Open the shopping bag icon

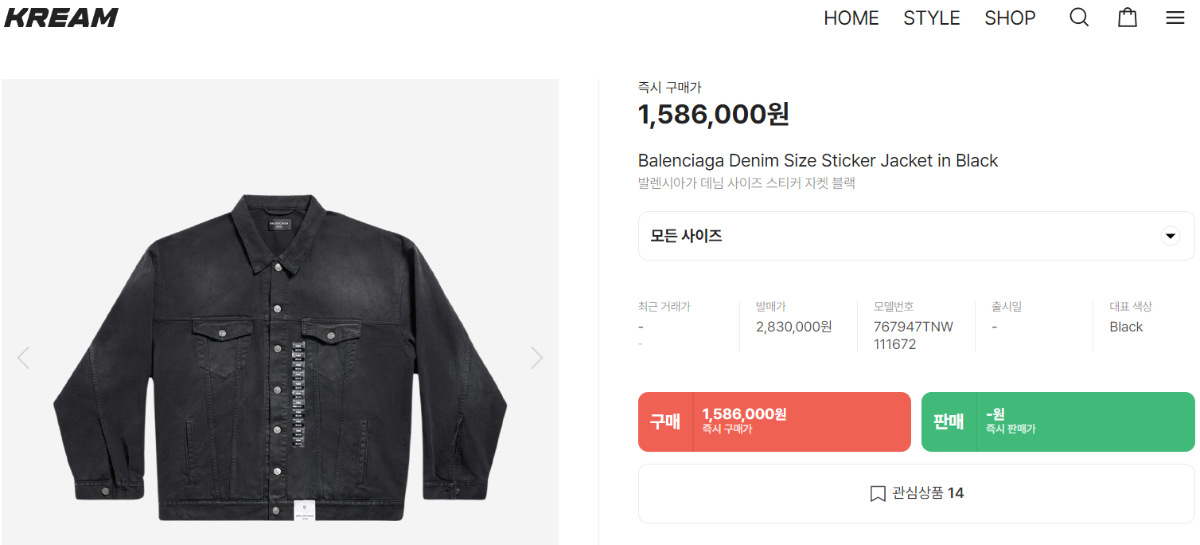1127,18
